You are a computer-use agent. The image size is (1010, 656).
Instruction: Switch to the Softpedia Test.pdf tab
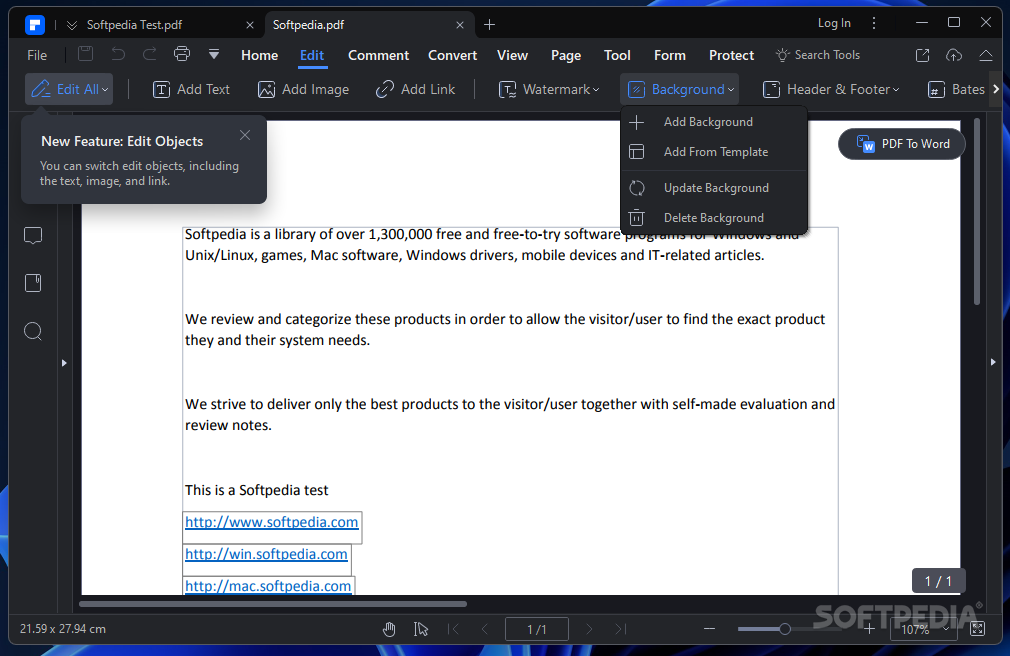[x=134, y=25]
